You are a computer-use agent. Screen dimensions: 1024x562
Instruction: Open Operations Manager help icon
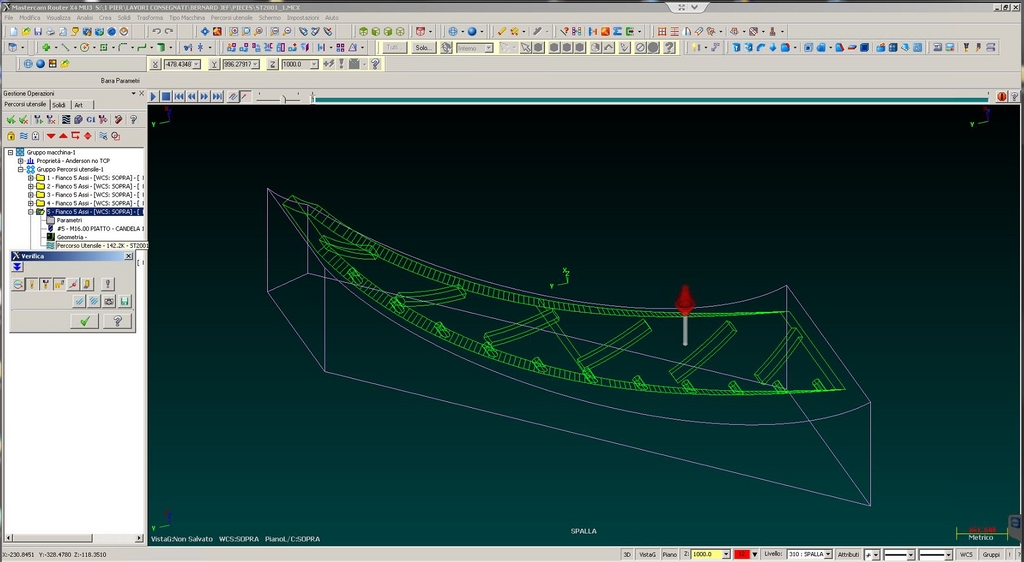coord(133,119)
